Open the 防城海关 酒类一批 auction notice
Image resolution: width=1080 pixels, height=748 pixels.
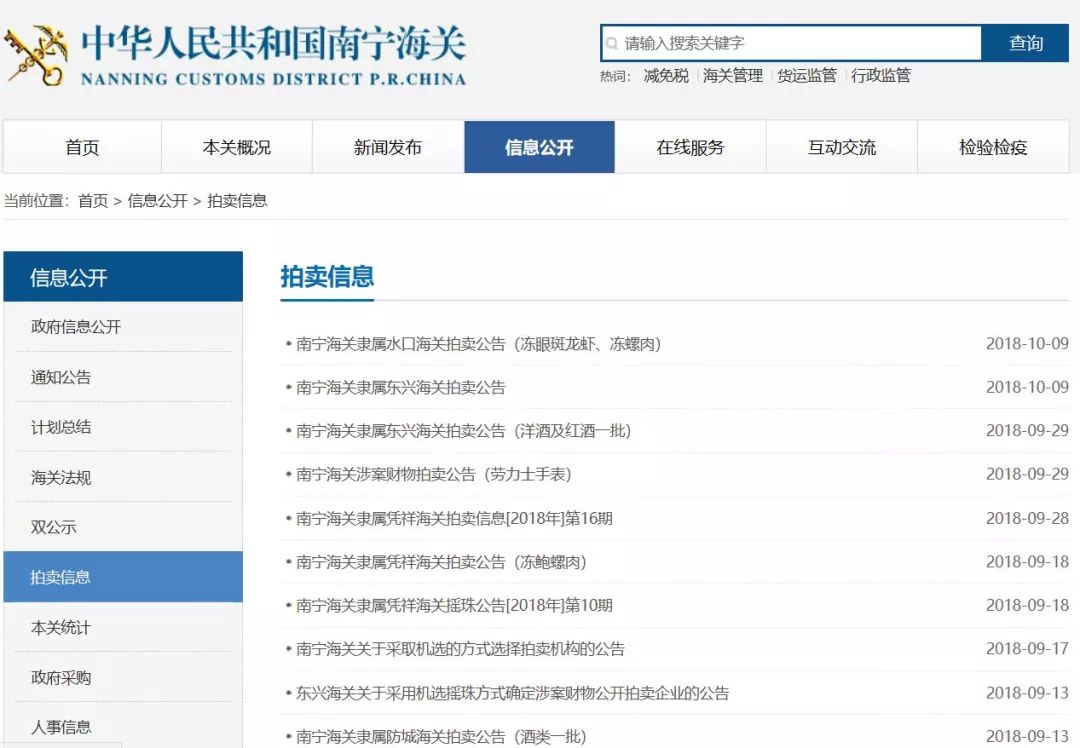pyautogui.click(x=442, y=736)
